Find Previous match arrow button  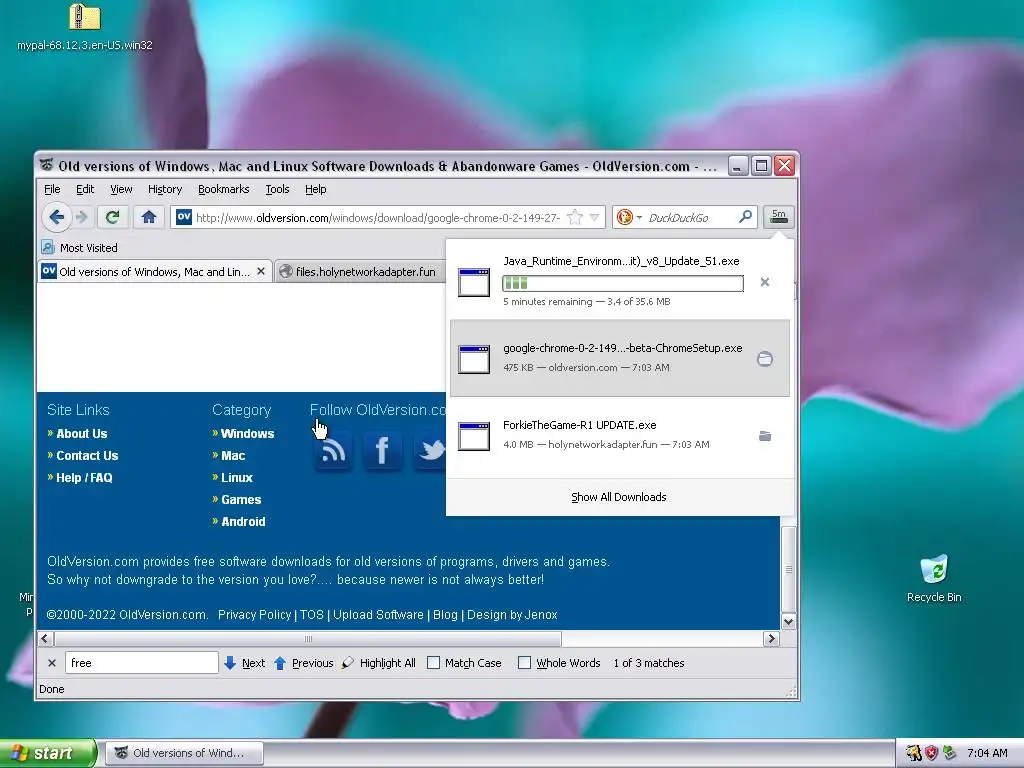click(303, 663)
